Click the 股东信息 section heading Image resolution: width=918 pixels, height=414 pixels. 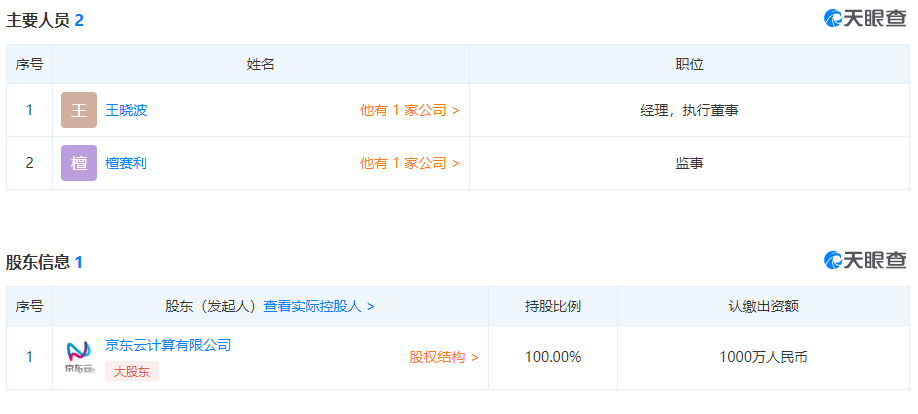pyautogui.click(x=38, y=262)
